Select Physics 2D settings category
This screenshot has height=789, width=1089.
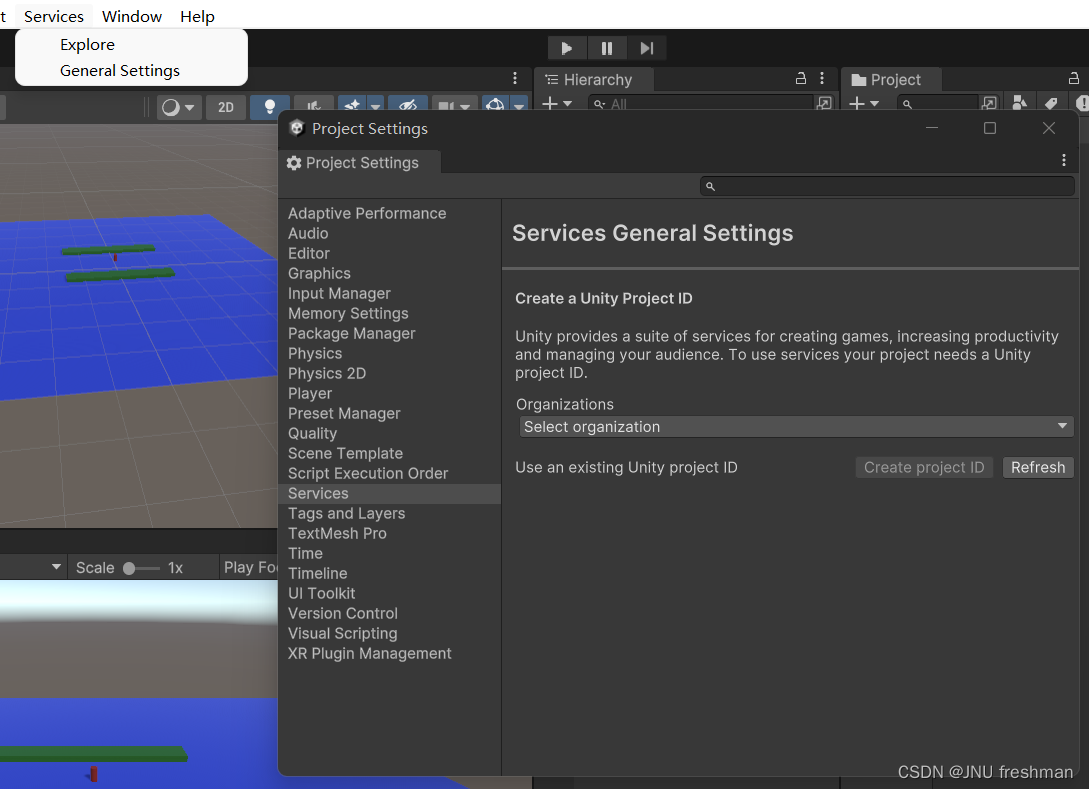(x=327, y=374)
